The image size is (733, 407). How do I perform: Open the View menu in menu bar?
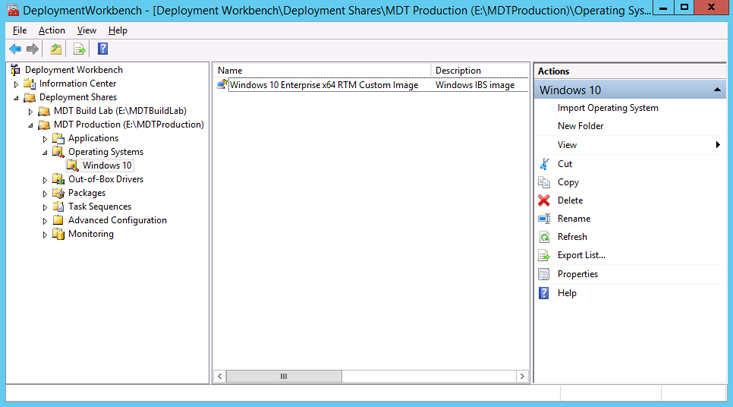point(86,31)
